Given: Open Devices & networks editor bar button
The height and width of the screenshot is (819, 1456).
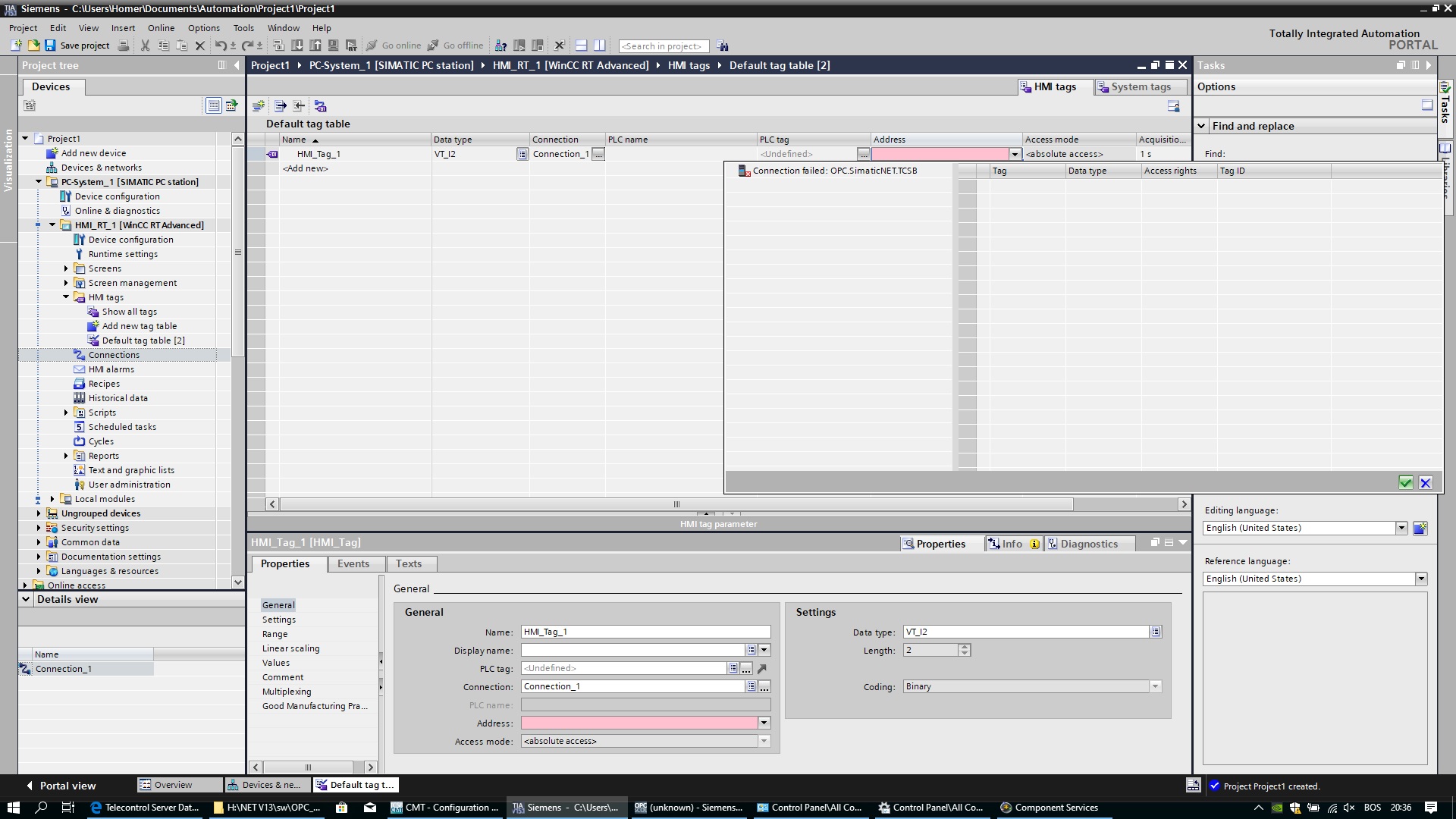Looking at the screenshot, I should tap(268, 785).
